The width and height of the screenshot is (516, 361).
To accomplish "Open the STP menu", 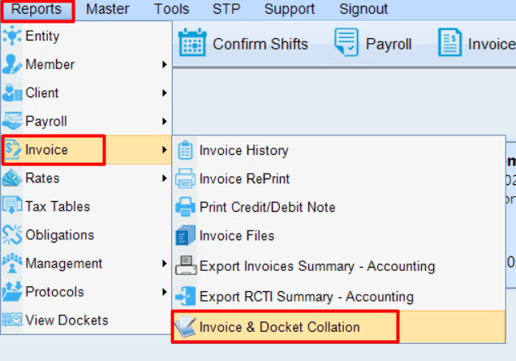I will click(226, 9).
